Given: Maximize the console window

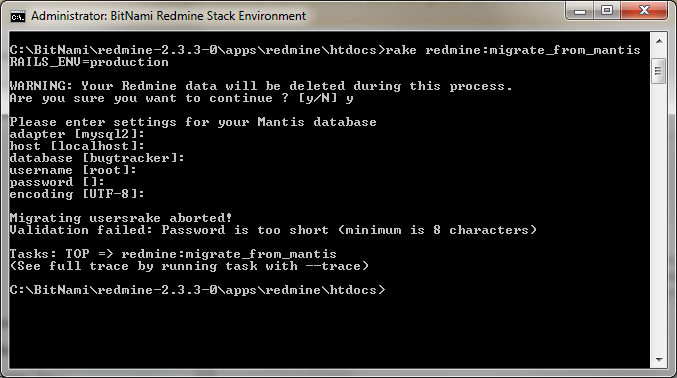Looking at the screenshot, I should pos(607,11).
